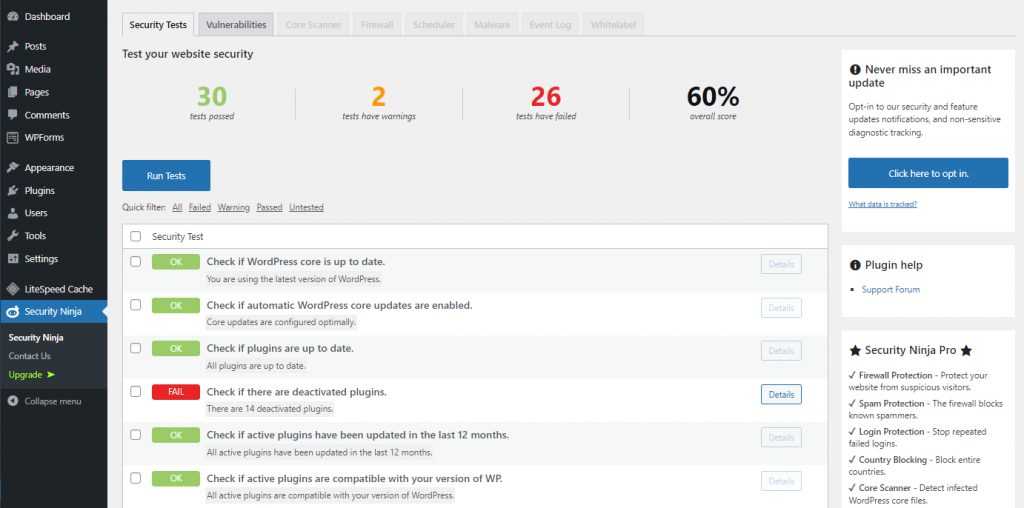1024x508 pixels.
Task: Click the Comments speech bubble icon
Action: 12,115
